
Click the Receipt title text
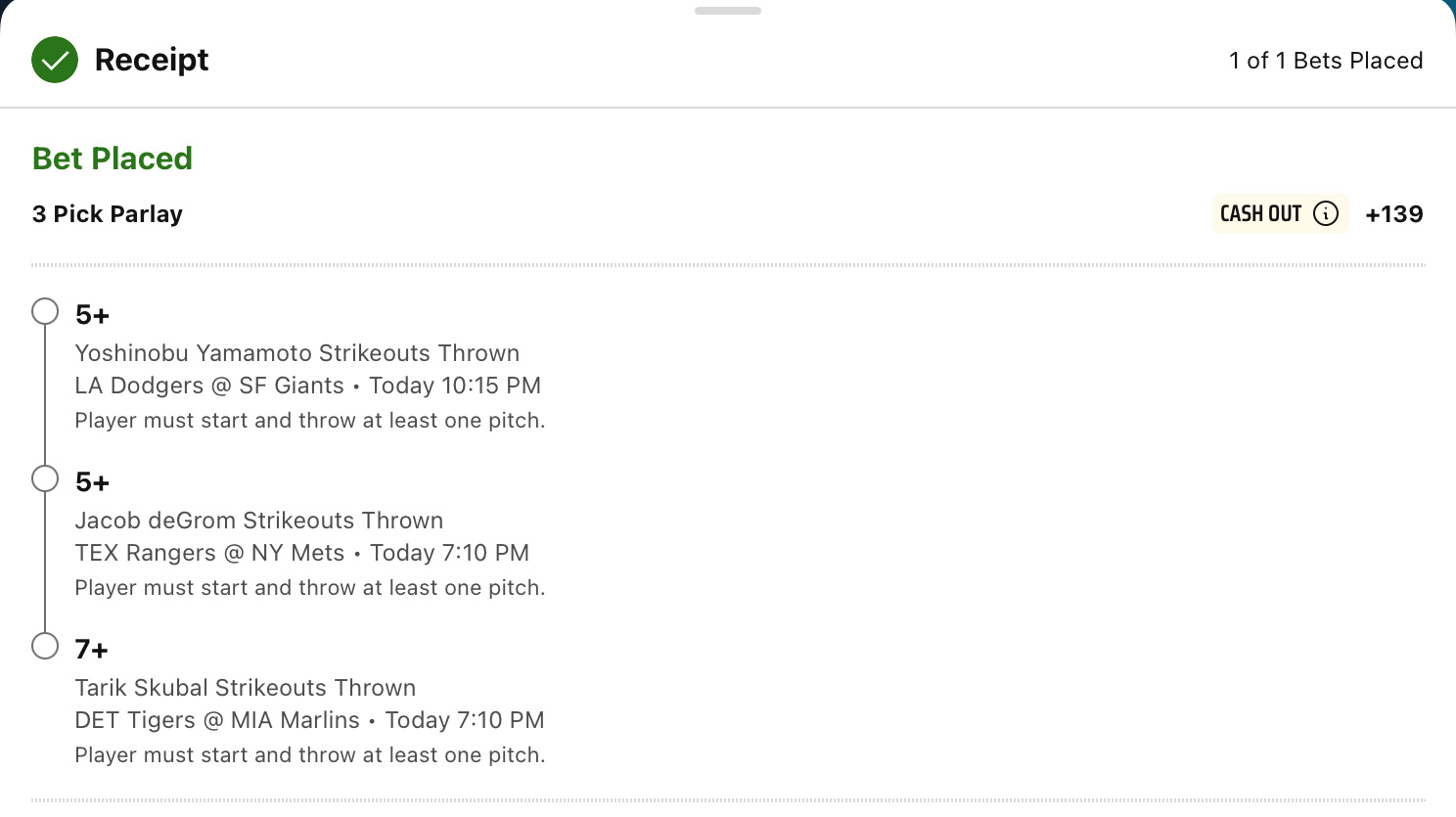(152, 60)
